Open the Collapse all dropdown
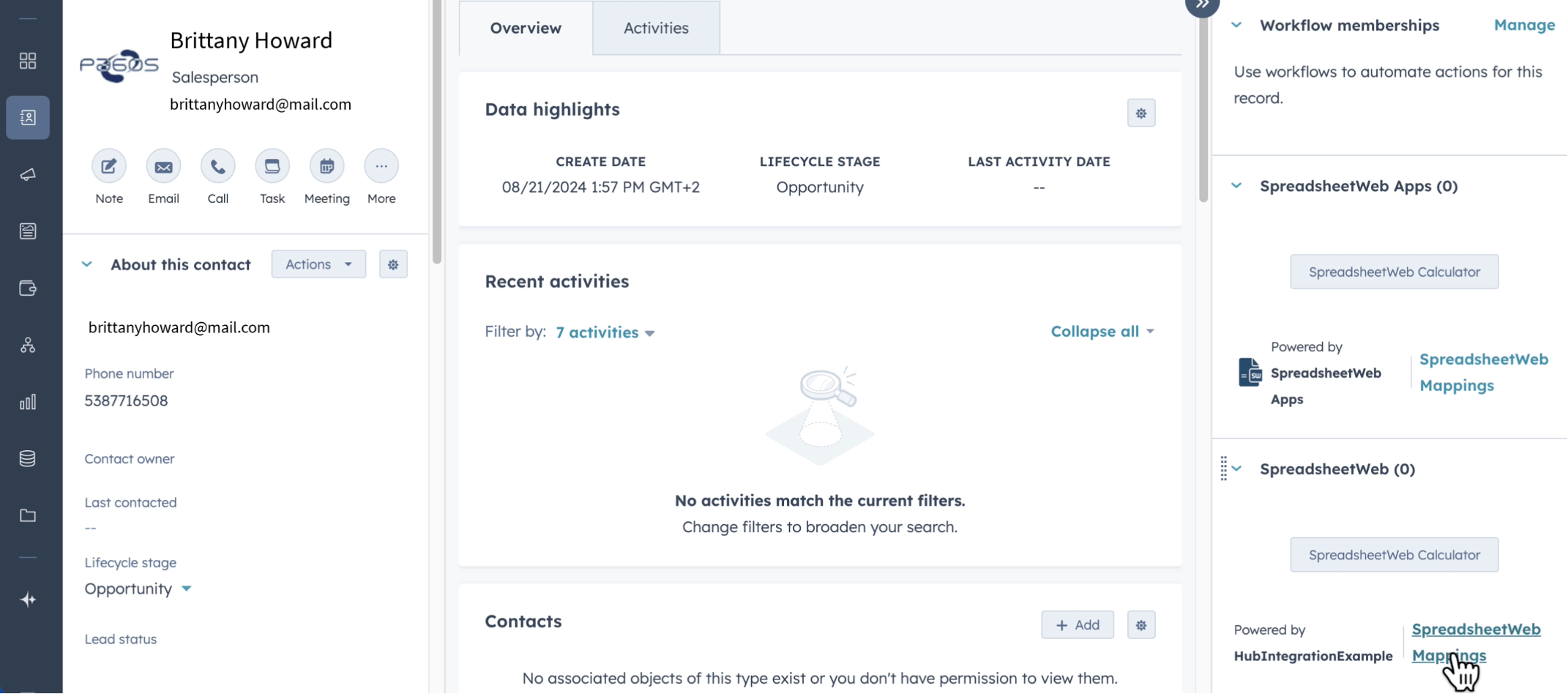Image resolution: width=1568 pixels, height=694 pixels. 1102,332
